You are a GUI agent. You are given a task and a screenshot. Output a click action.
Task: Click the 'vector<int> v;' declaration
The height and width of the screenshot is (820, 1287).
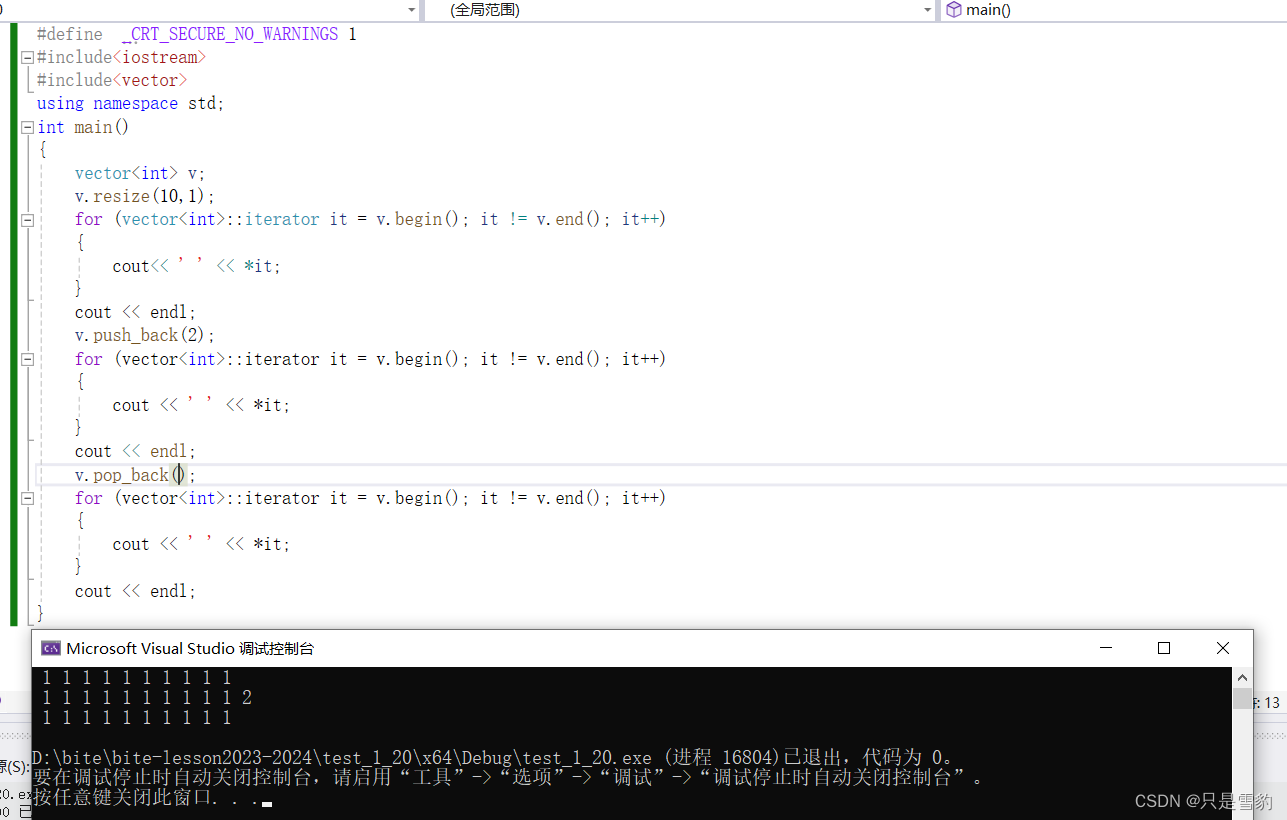pyautogui.click(x=140, y=173)
